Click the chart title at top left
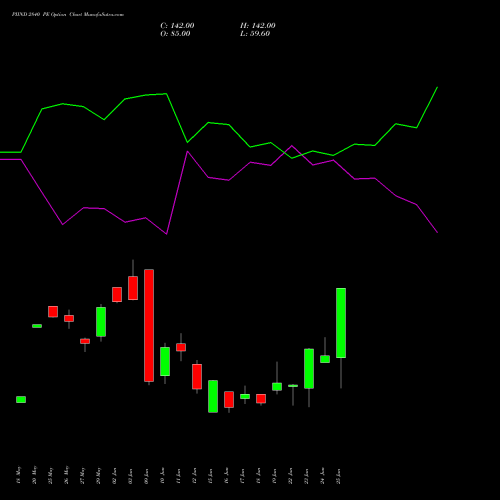 (x=68, y=15)
